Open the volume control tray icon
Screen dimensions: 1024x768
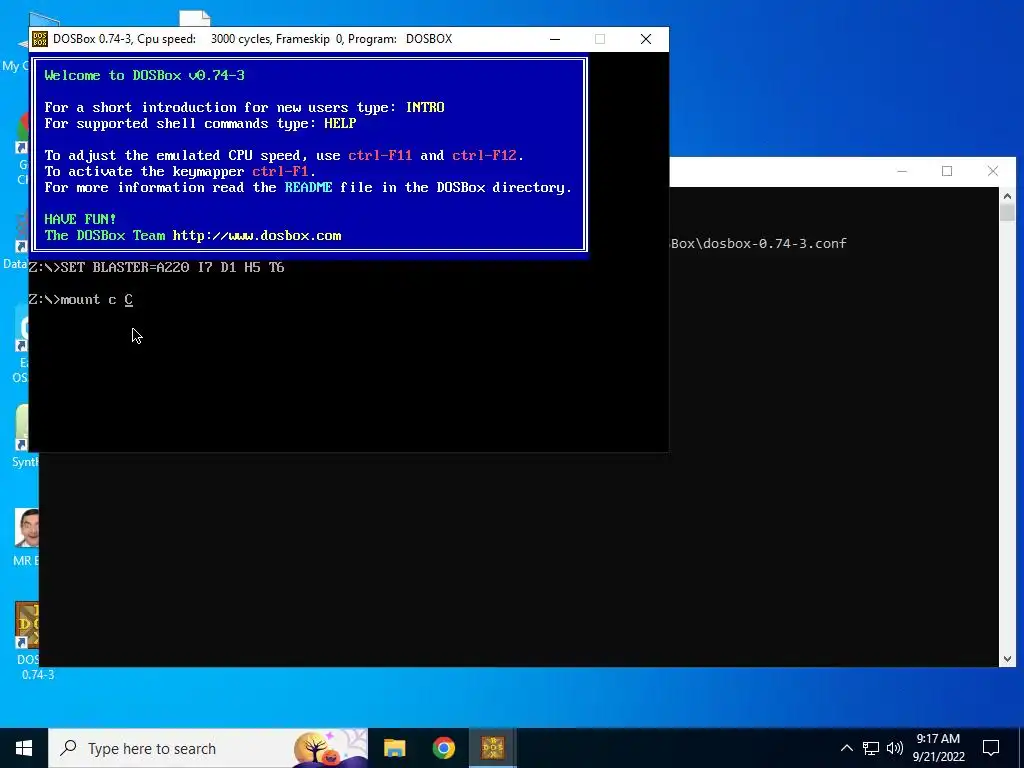(x=895, y=748)
